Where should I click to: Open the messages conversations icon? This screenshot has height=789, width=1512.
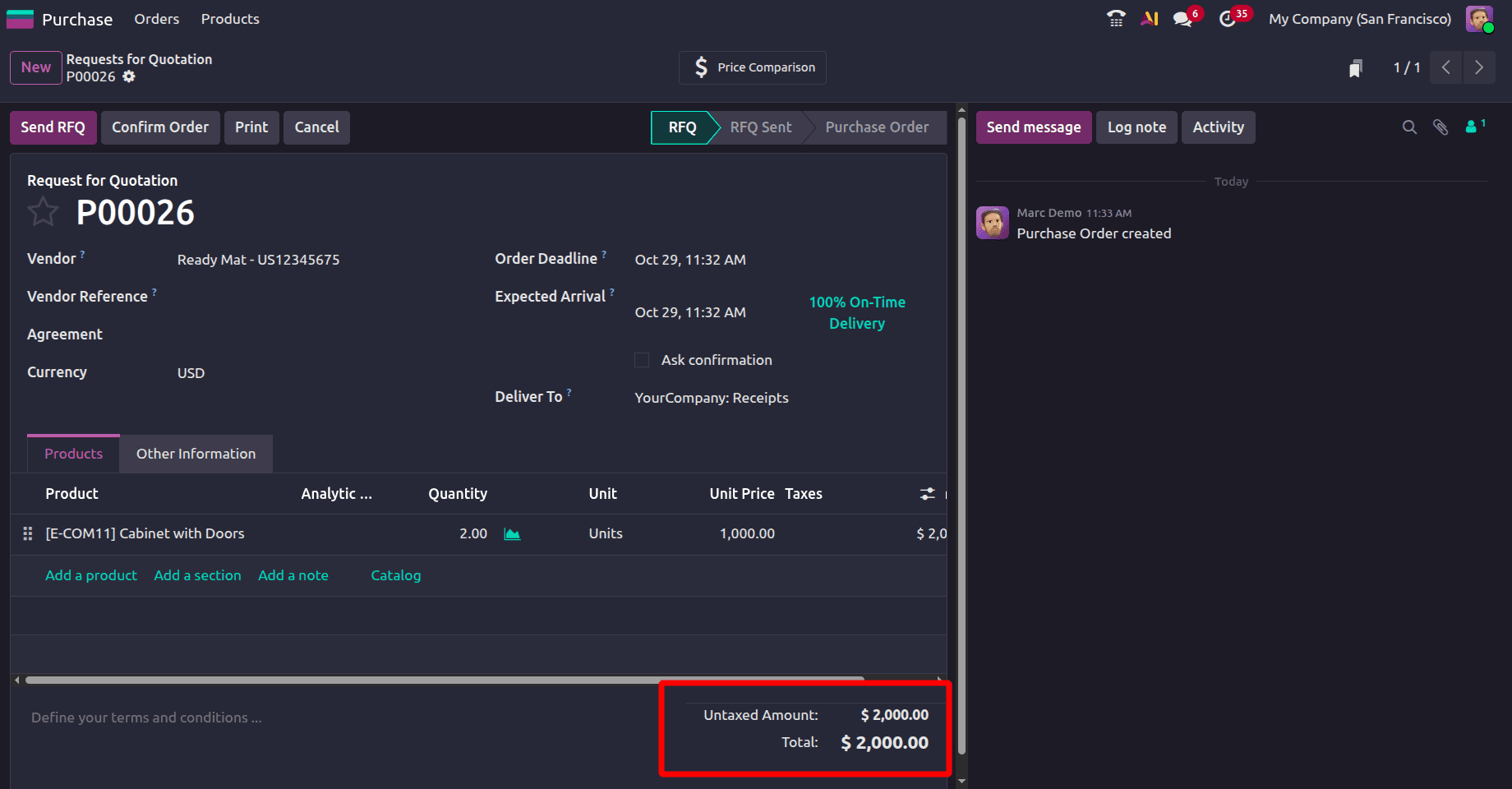tap(1183, 18)
